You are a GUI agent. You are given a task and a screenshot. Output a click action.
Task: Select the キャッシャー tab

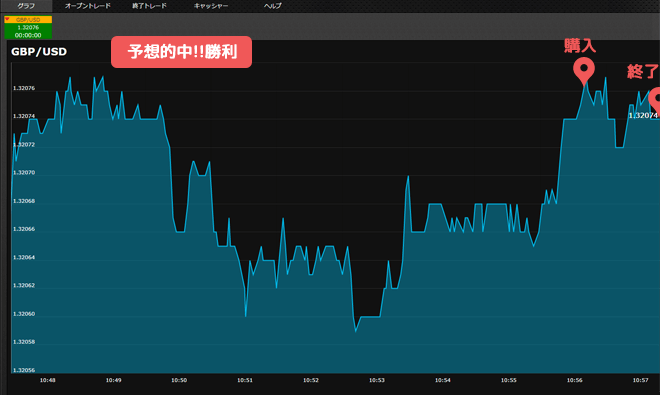click(211, 6)
